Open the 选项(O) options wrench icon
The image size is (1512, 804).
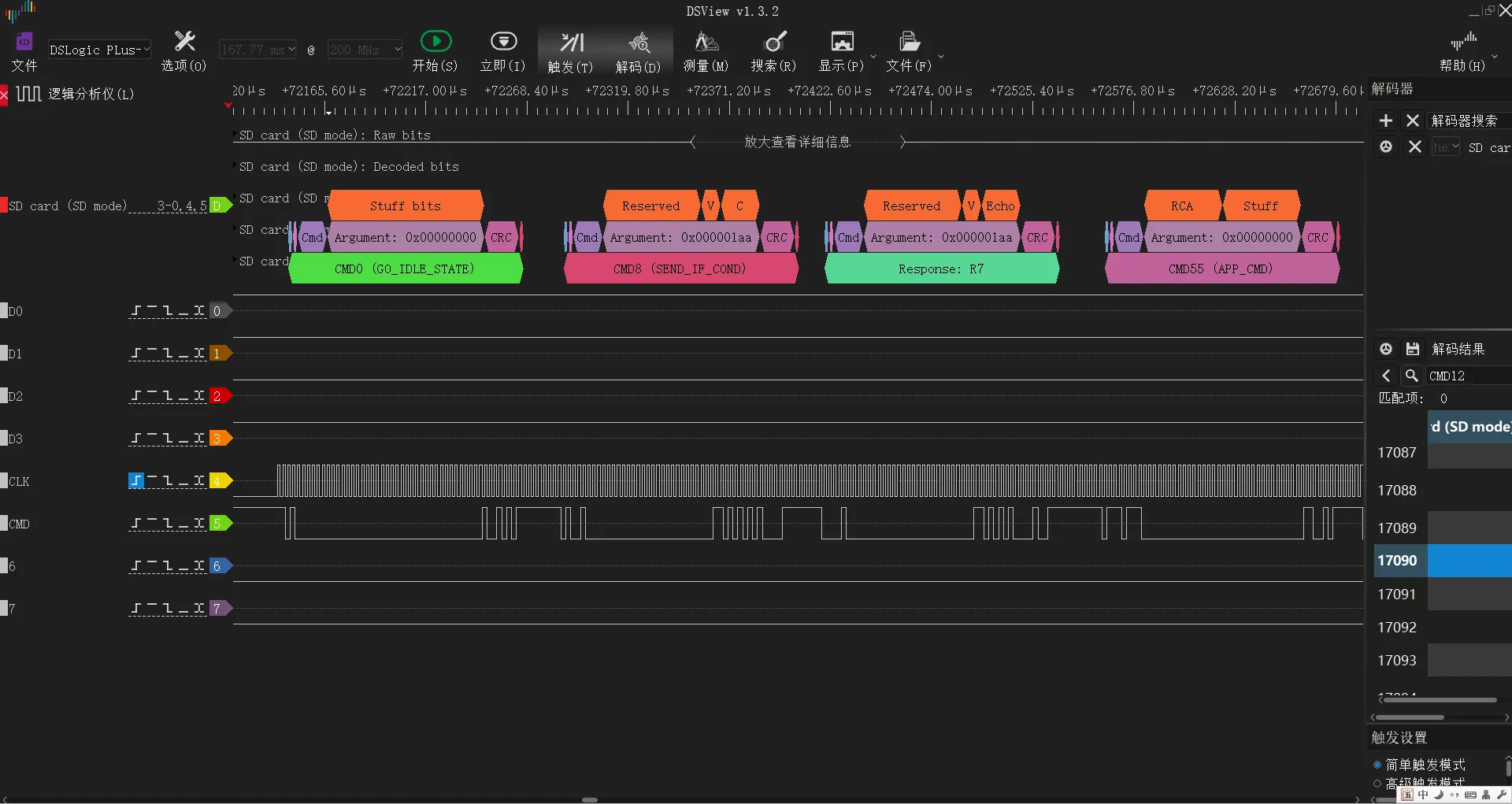coord(184,50)
